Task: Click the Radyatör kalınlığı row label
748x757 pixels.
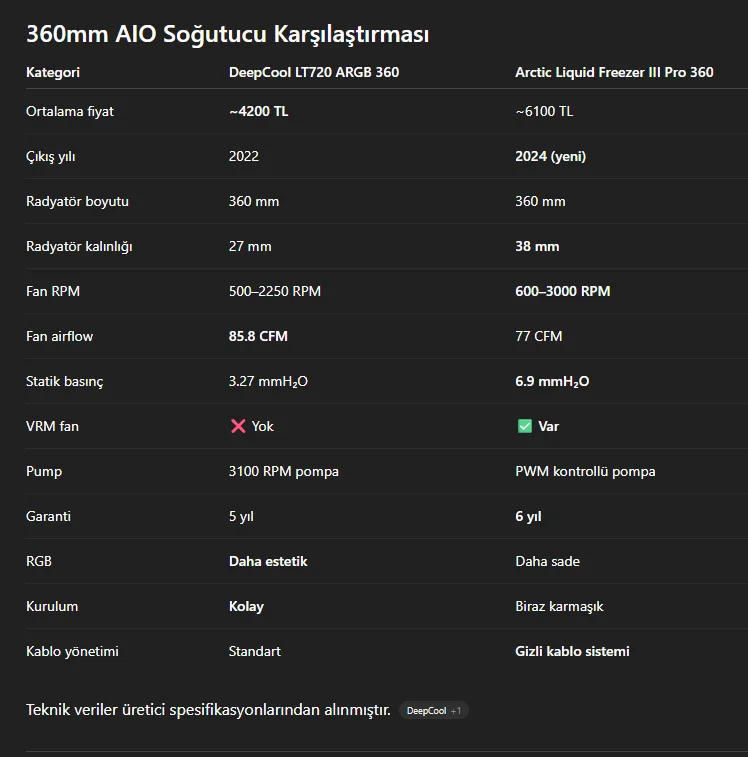Action: (79, 246)
